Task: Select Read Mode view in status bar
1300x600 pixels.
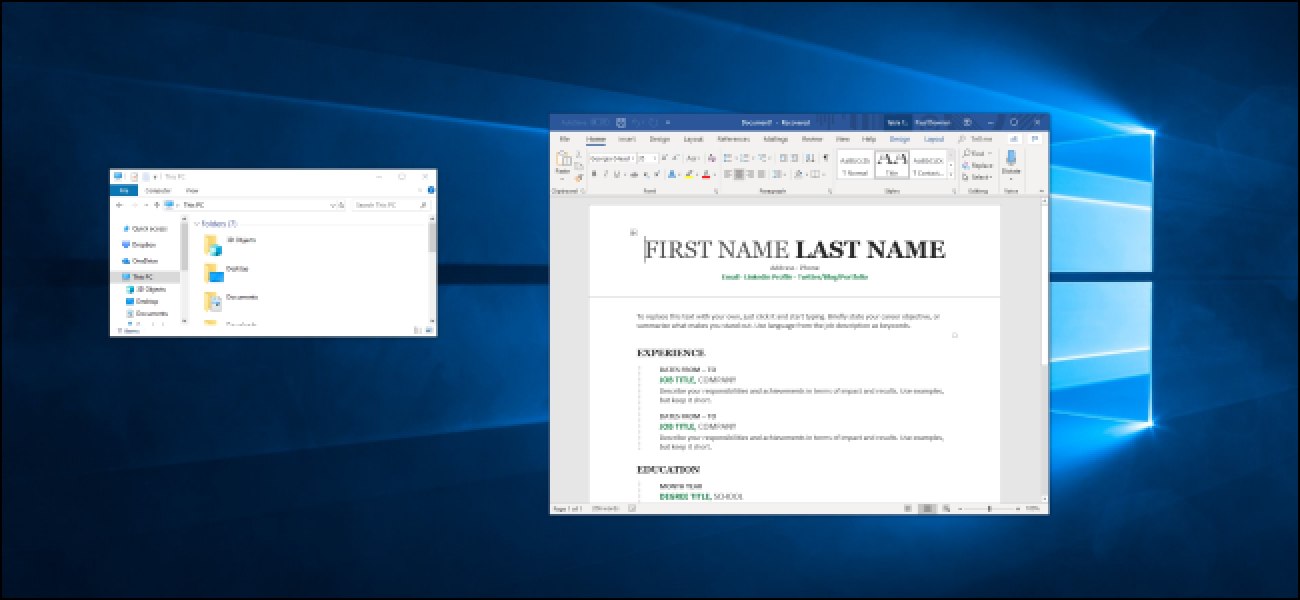Action: coord(907,509)
